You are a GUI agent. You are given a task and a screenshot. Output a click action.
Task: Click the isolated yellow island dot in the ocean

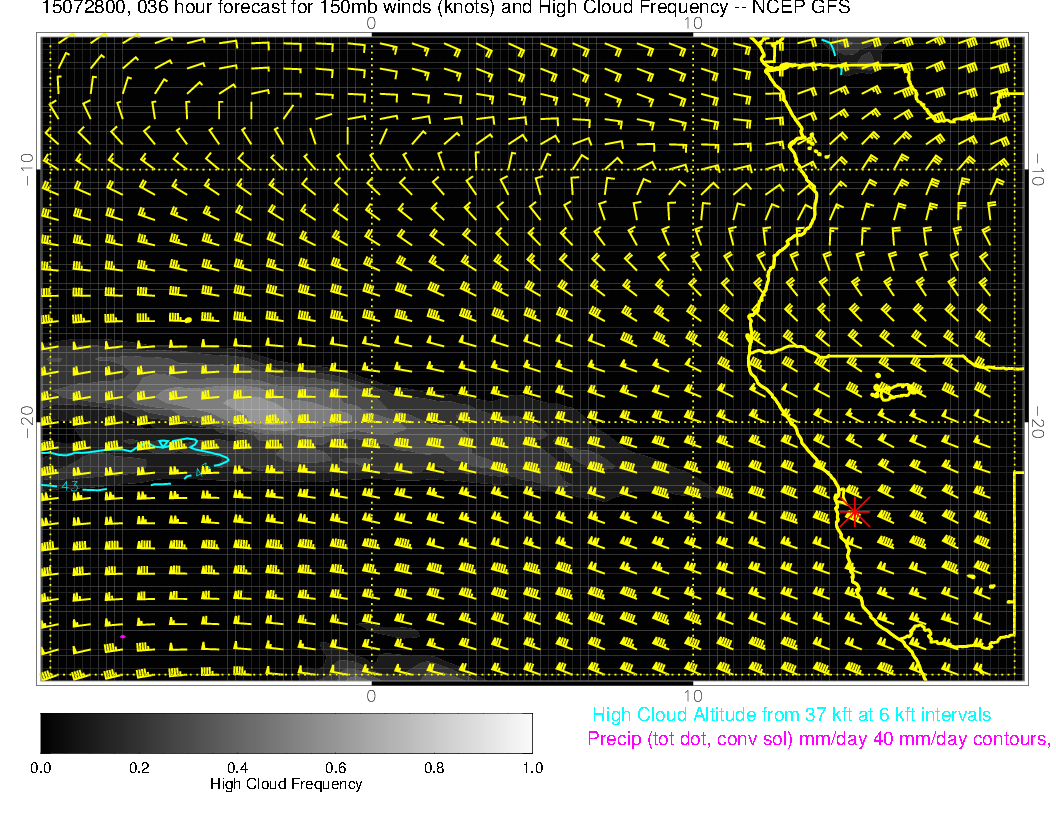pyautogui.click(x=187, y=319)
